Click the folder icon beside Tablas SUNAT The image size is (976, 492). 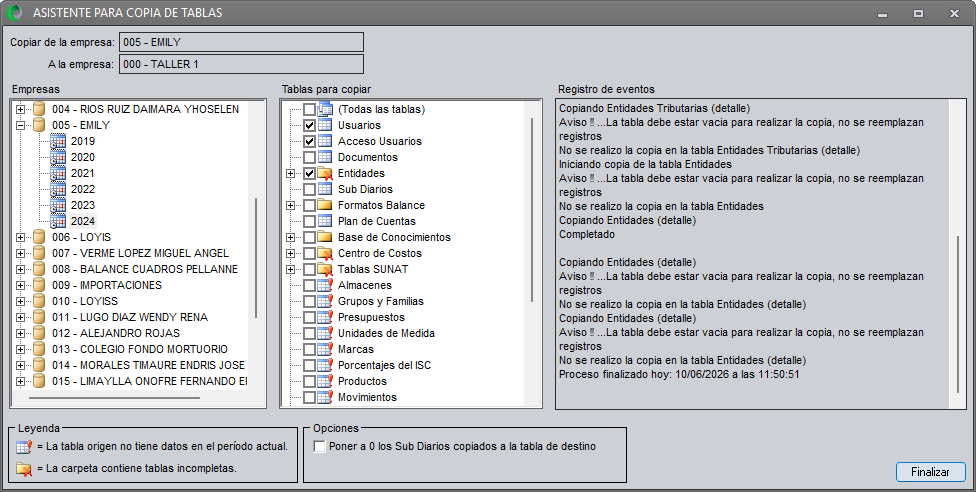pos(325,270)
